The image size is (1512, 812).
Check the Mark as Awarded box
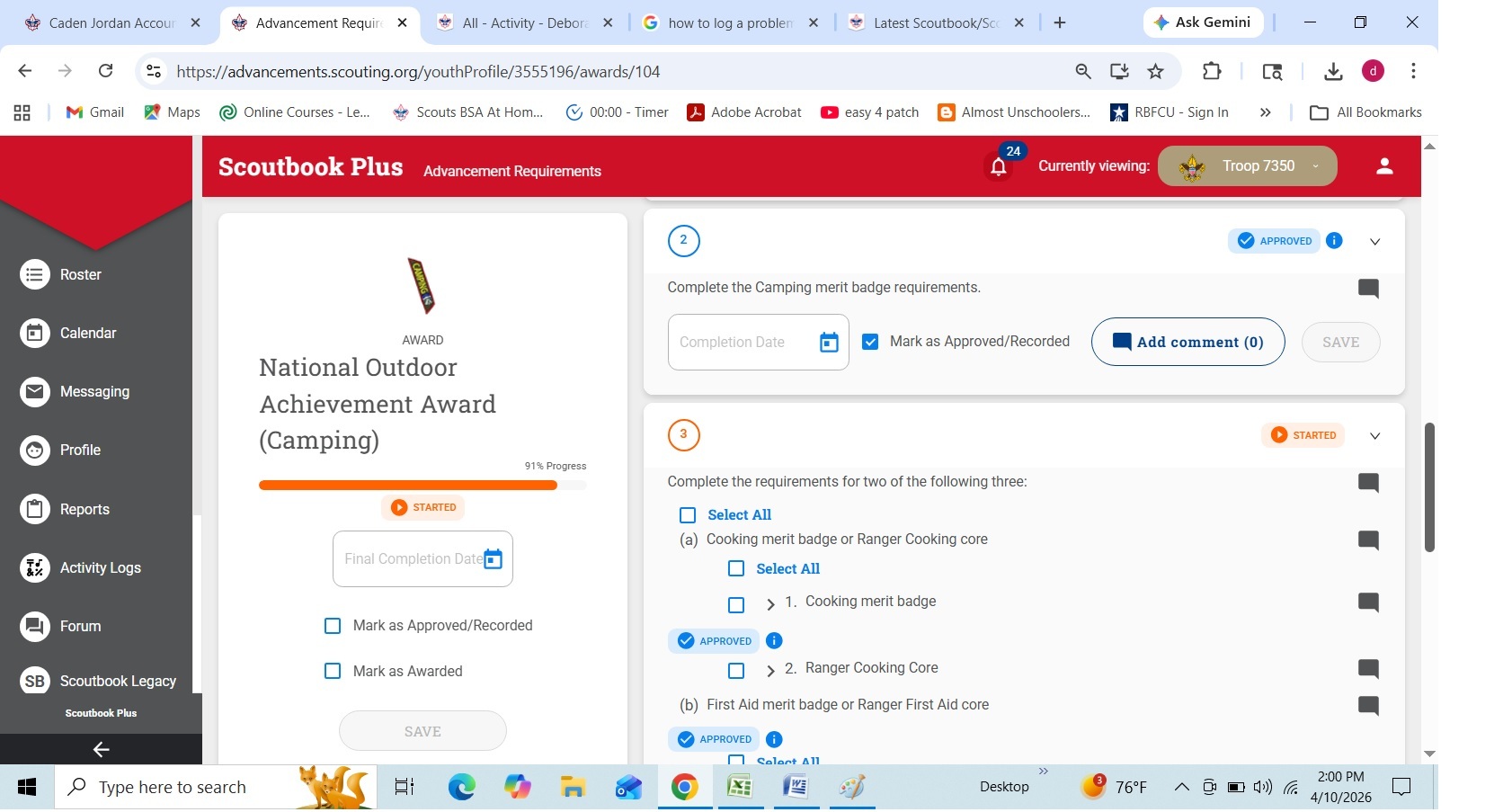(333, 671)
